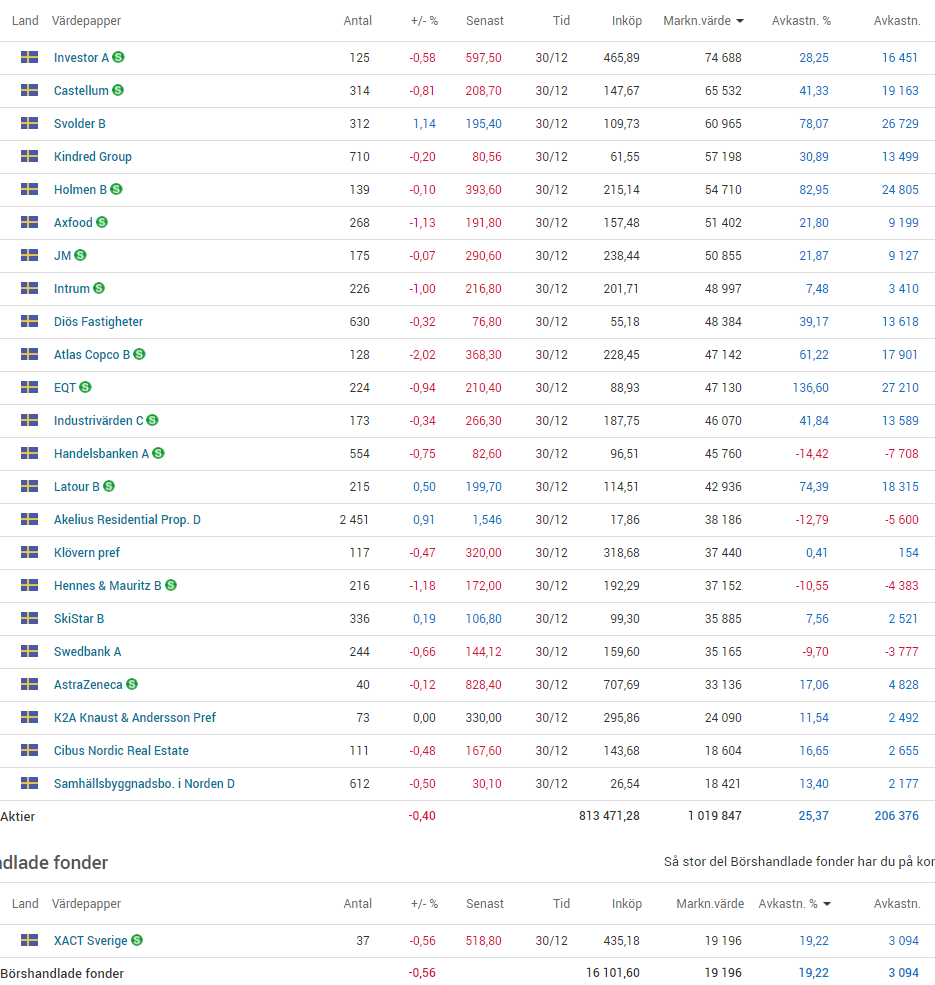Click the green S icon beside JM

click(x=80, y=255)
